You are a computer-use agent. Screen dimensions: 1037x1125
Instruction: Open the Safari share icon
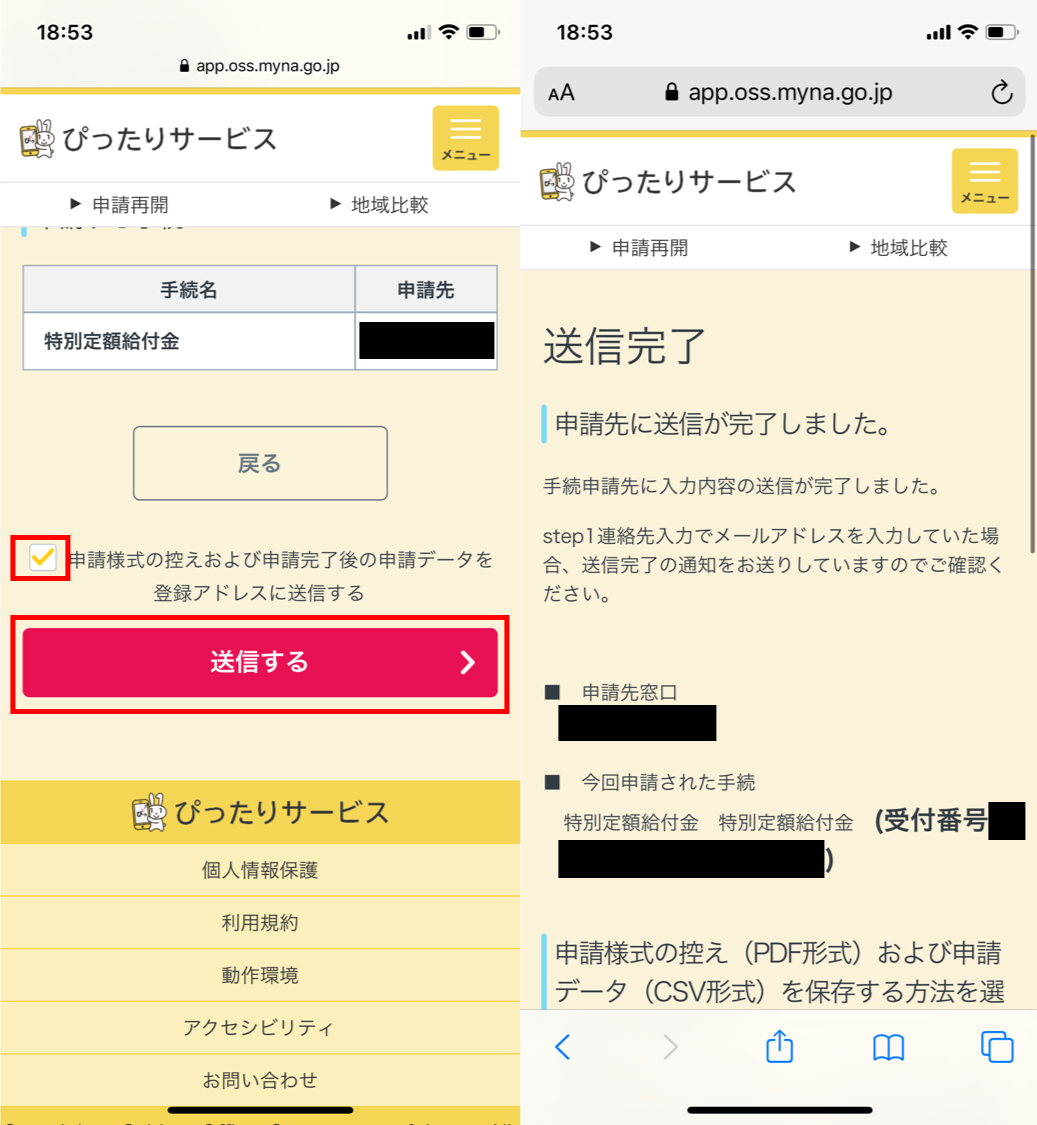tap(779, 1046)
